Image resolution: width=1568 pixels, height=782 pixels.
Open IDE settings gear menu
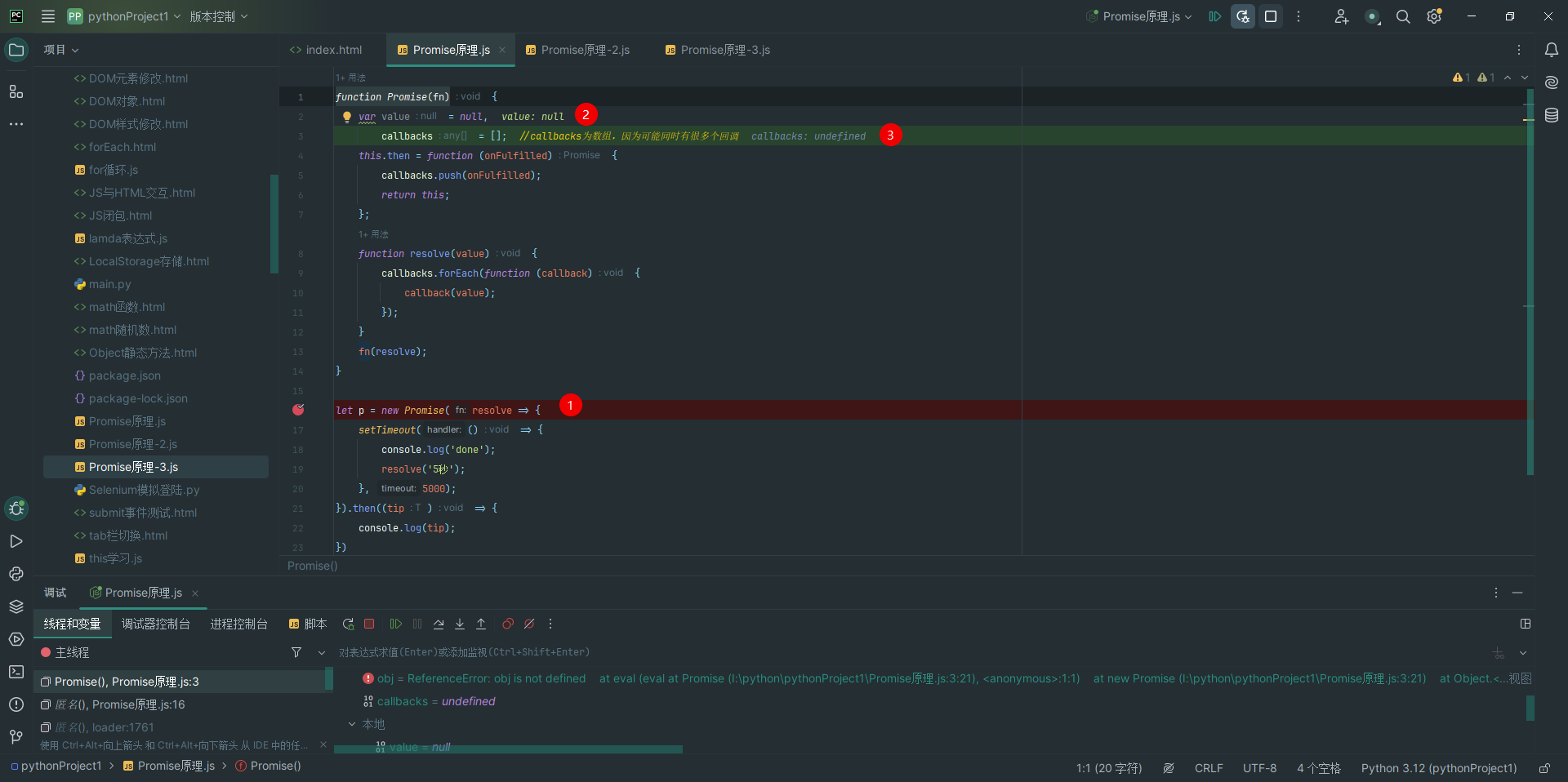[x=1434, y=16]
